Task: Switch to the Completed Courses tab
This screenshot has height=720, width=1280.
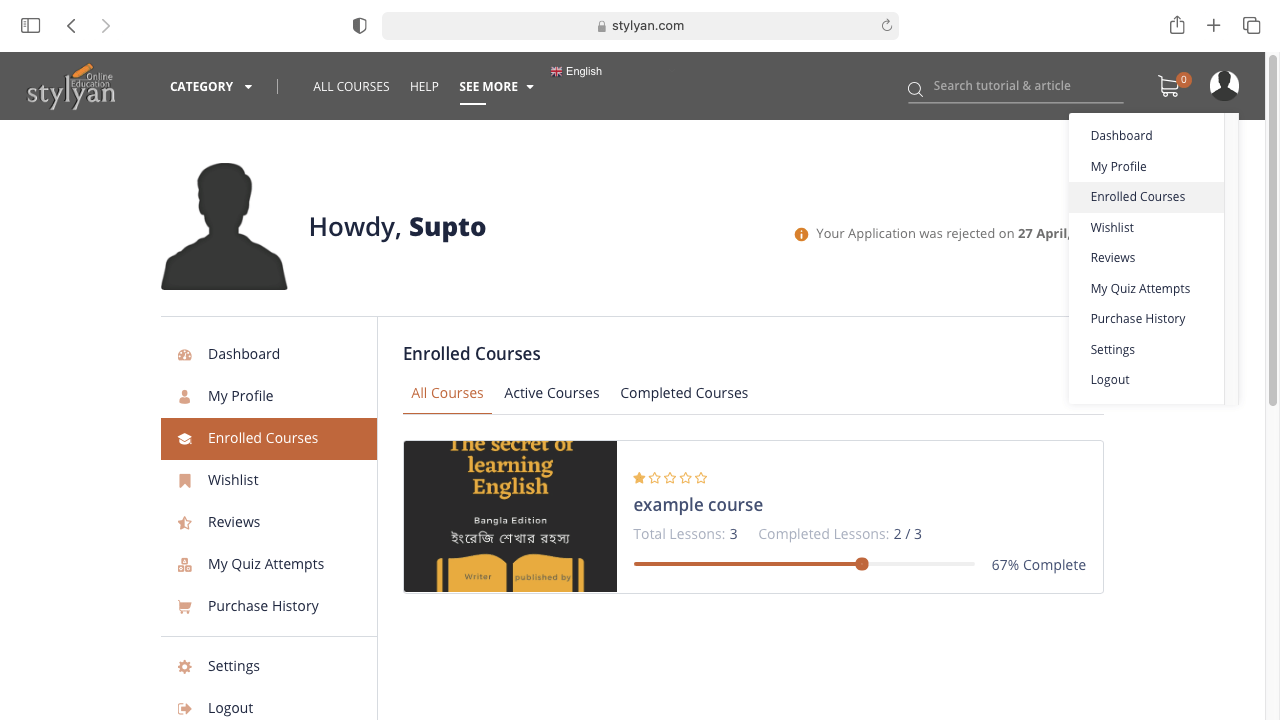Action: (684, 393)
